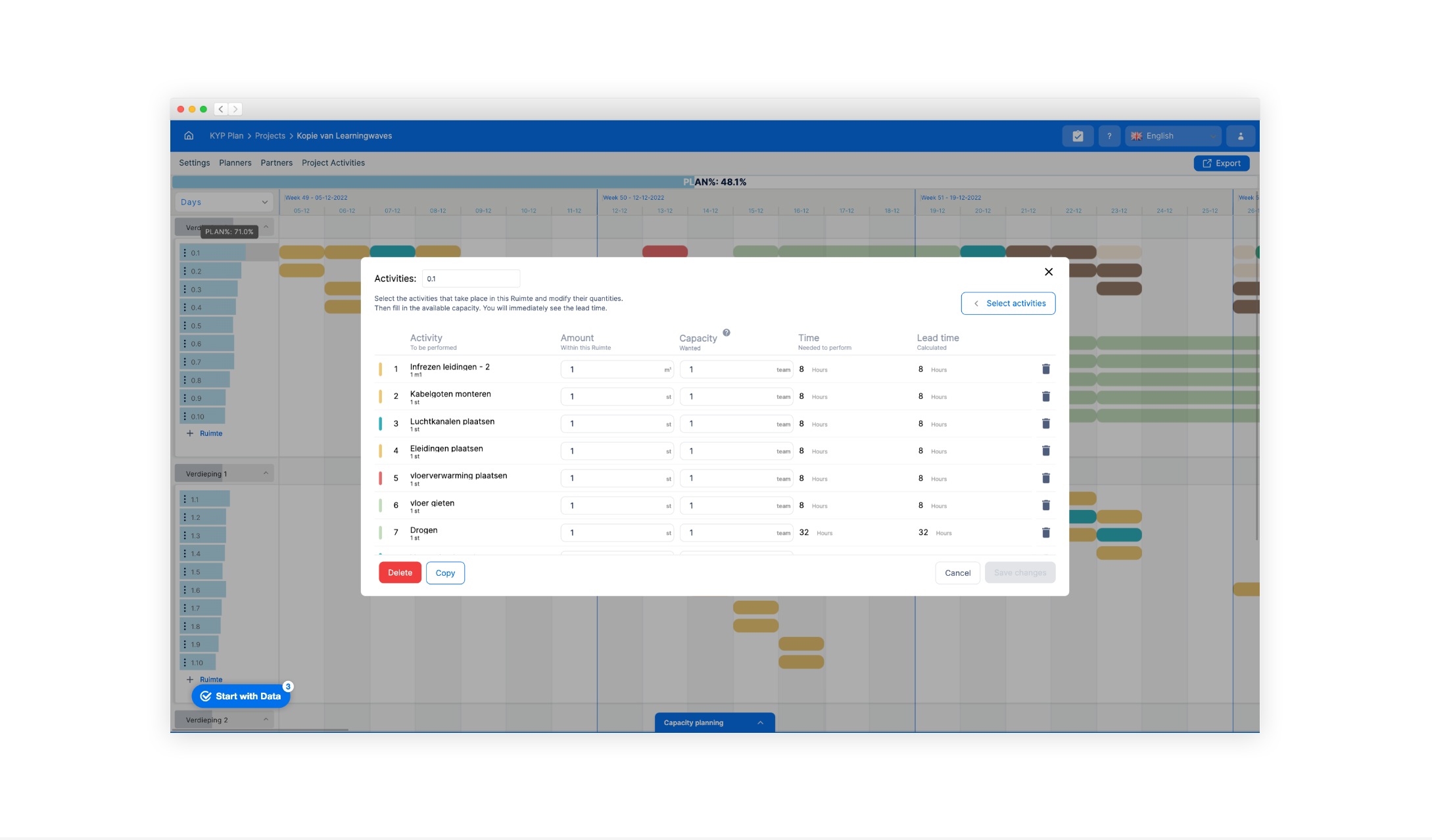Trash the vloerverwarming plaatsen activity row

coord(1045,478)
